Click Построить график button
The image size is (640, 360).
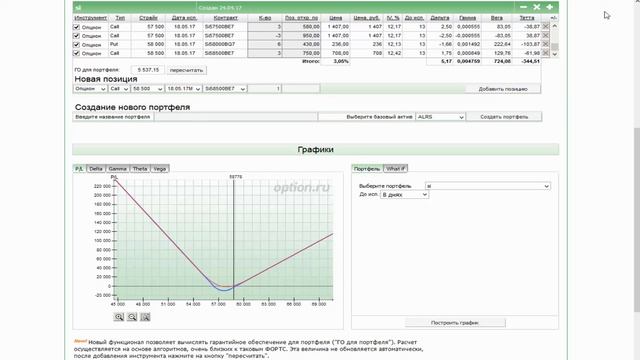tap(455, 322)
